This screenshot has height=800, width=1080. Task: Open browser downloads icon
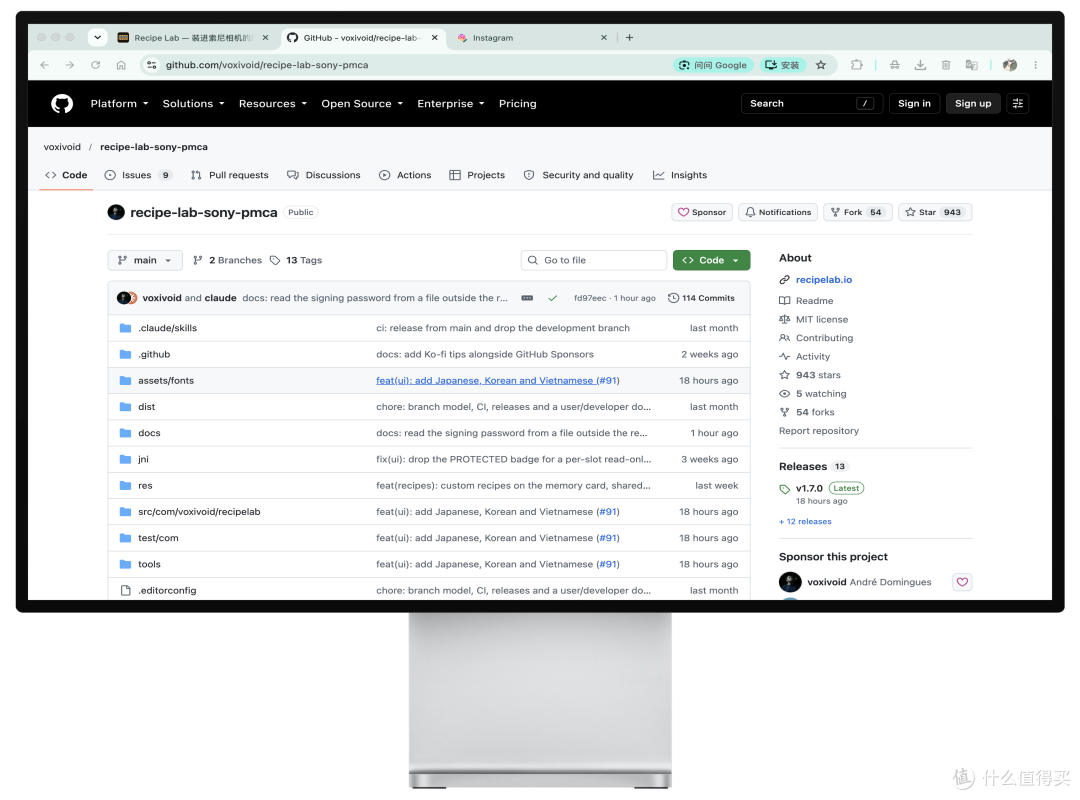[920, 65]
